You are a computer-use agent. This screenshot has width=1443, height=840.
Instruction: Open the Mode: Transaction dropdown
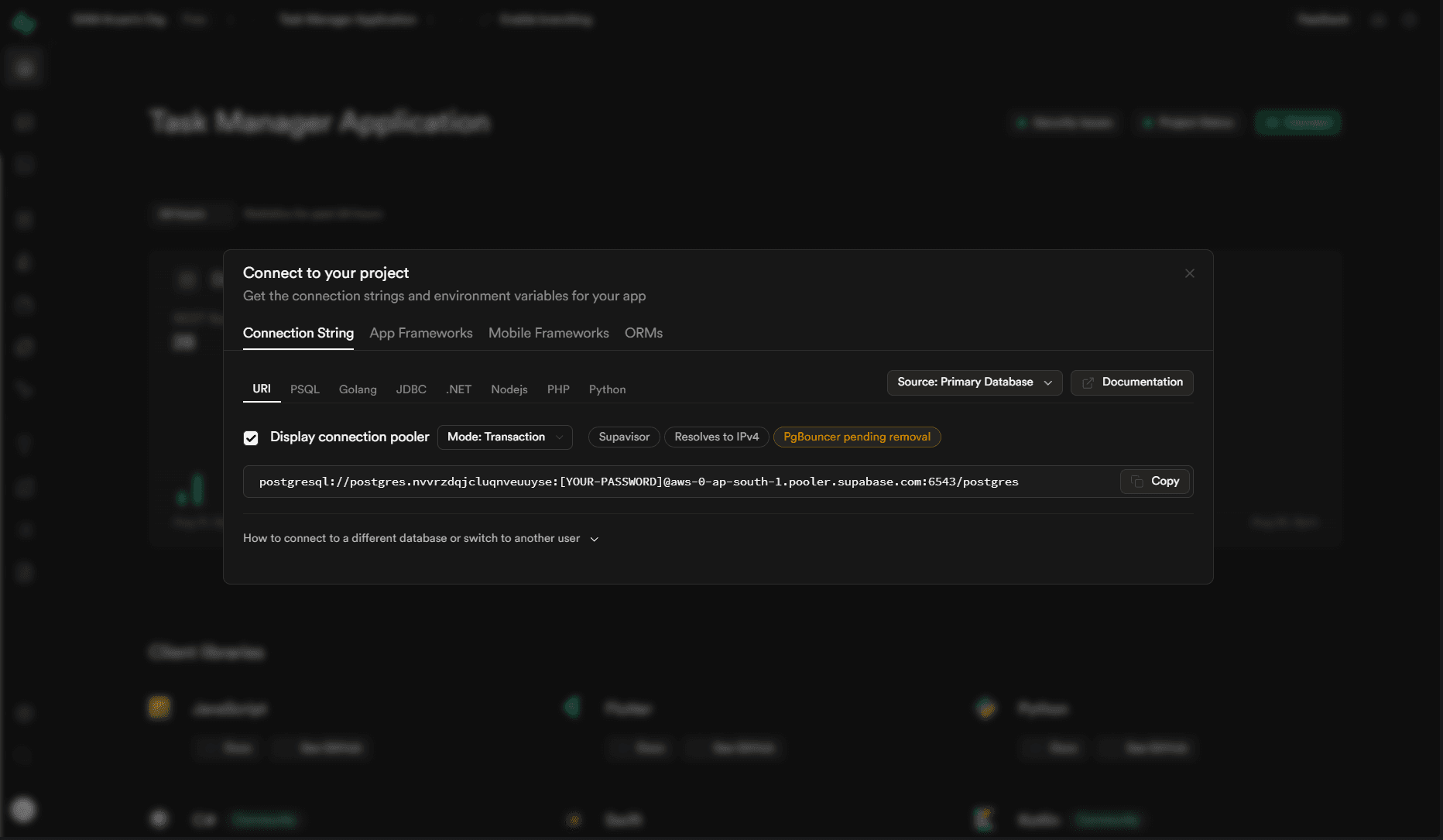coord(505,437)
